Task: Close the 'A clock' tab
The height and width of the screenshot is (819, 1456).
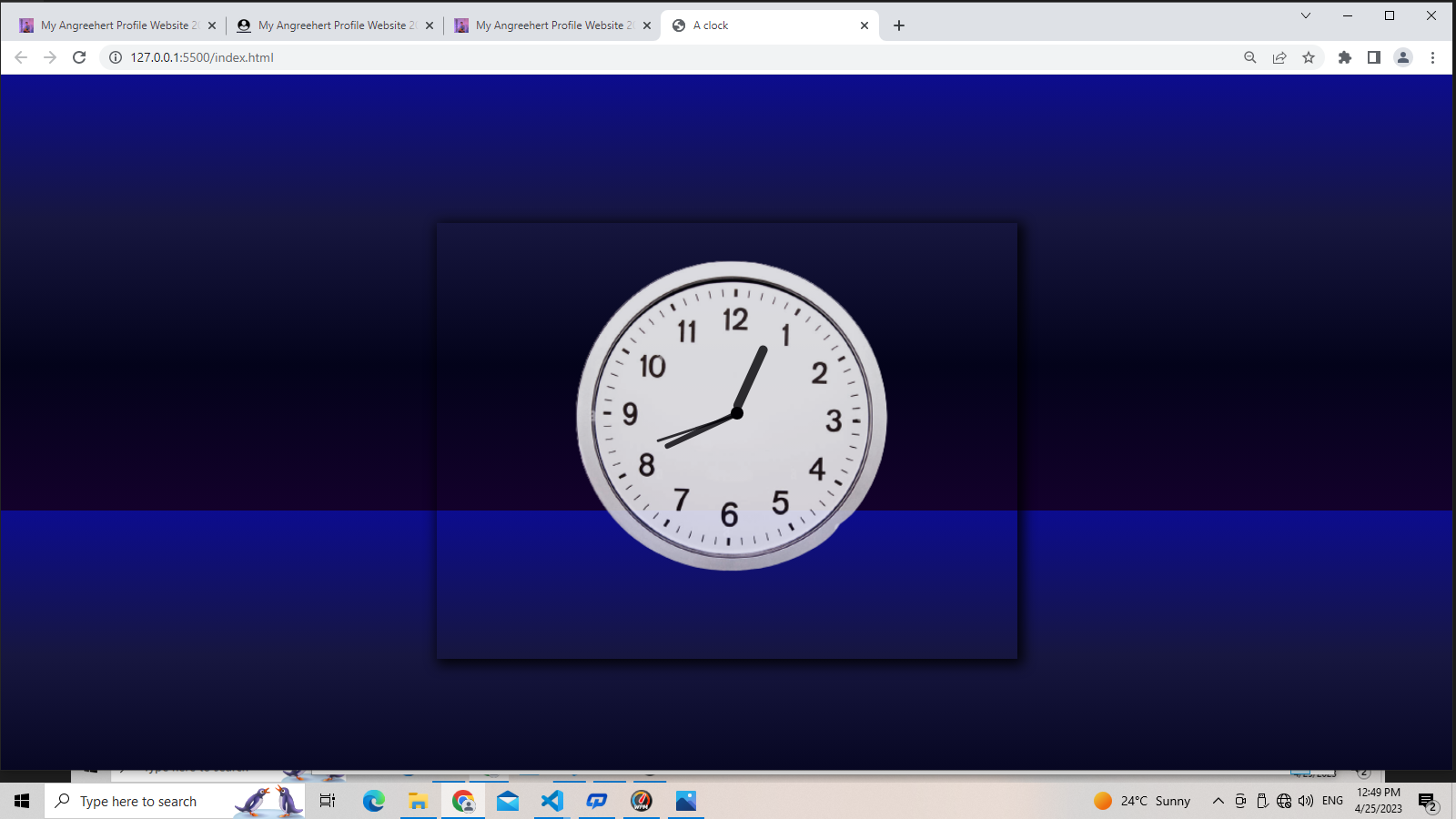Action: click(864, 25)
